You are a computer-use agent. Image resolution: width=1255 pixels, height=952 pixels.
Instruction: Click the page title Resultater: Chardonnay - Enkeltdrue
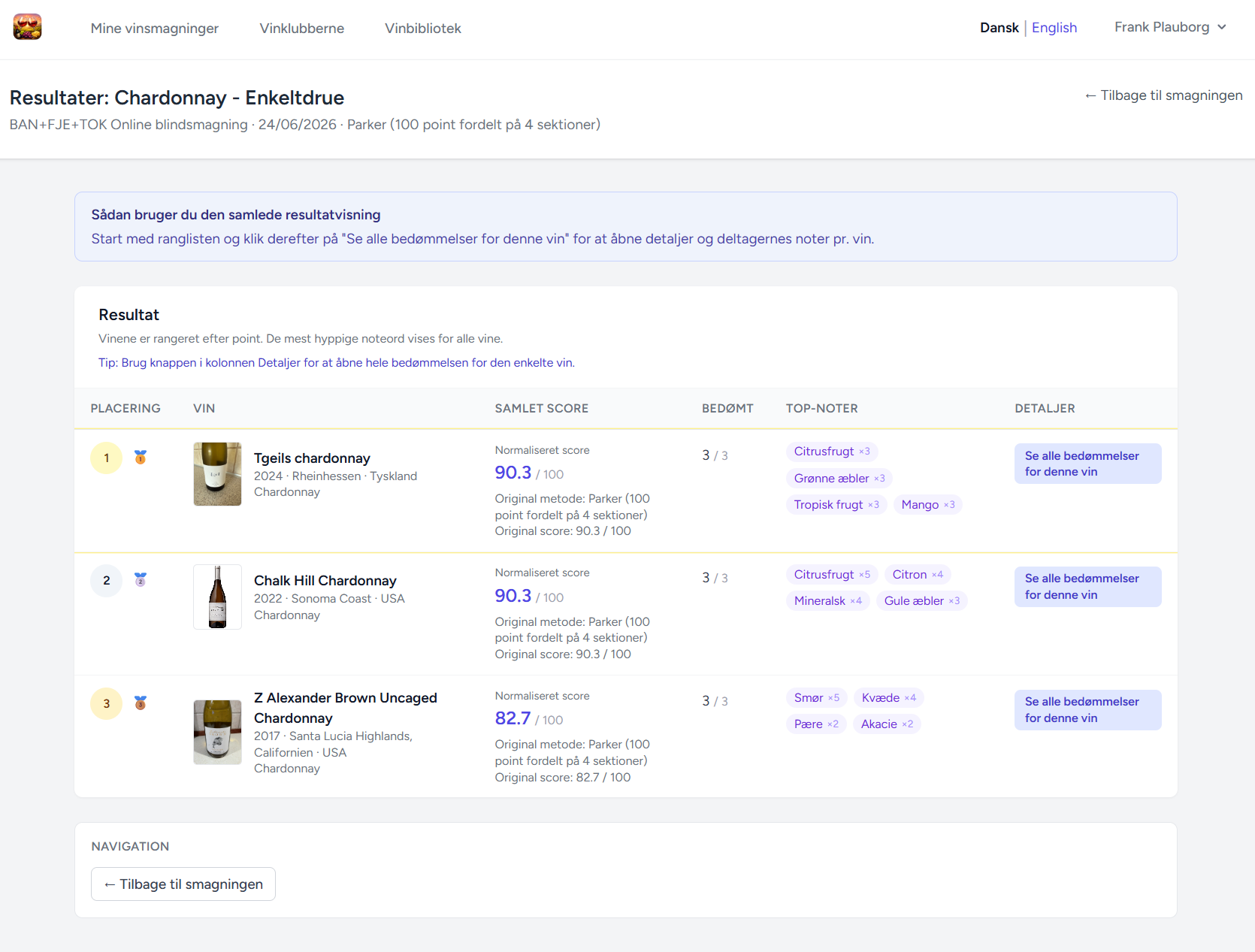177,98
